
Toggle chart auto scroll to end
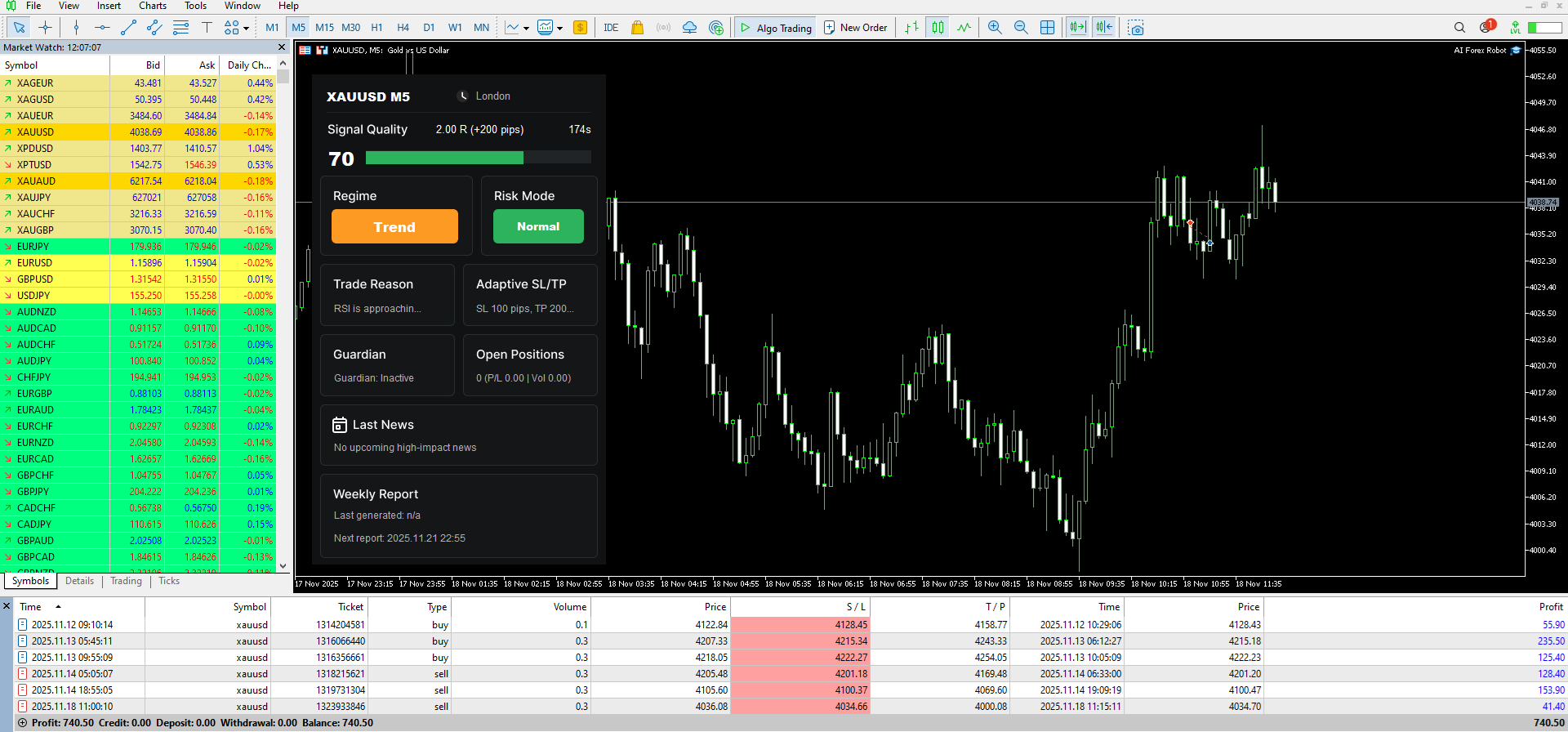(x=1077, y=28)
